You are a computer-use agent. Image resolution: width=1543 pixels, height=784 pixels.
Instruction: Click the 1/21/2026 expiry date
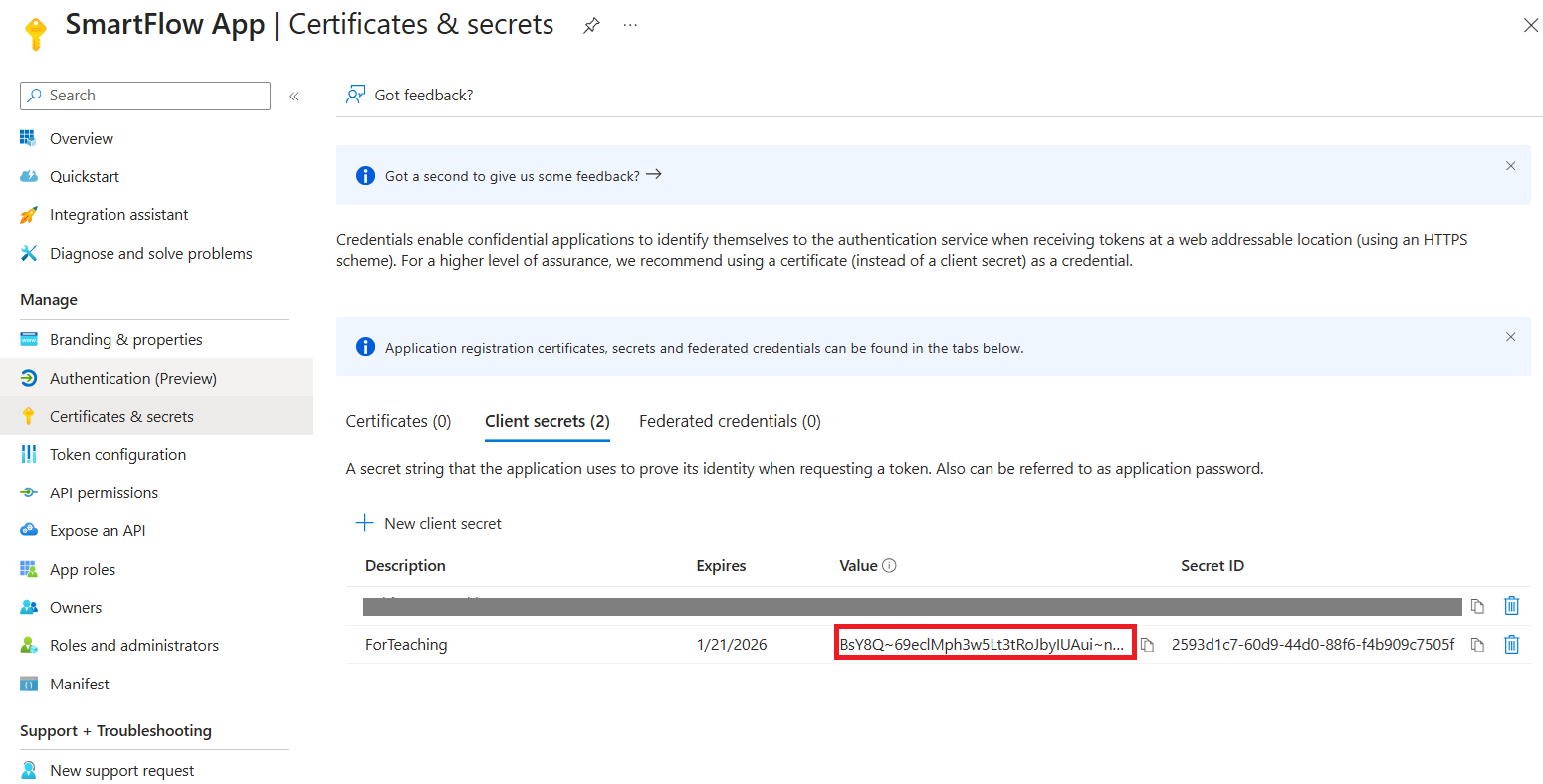[732, 644]
